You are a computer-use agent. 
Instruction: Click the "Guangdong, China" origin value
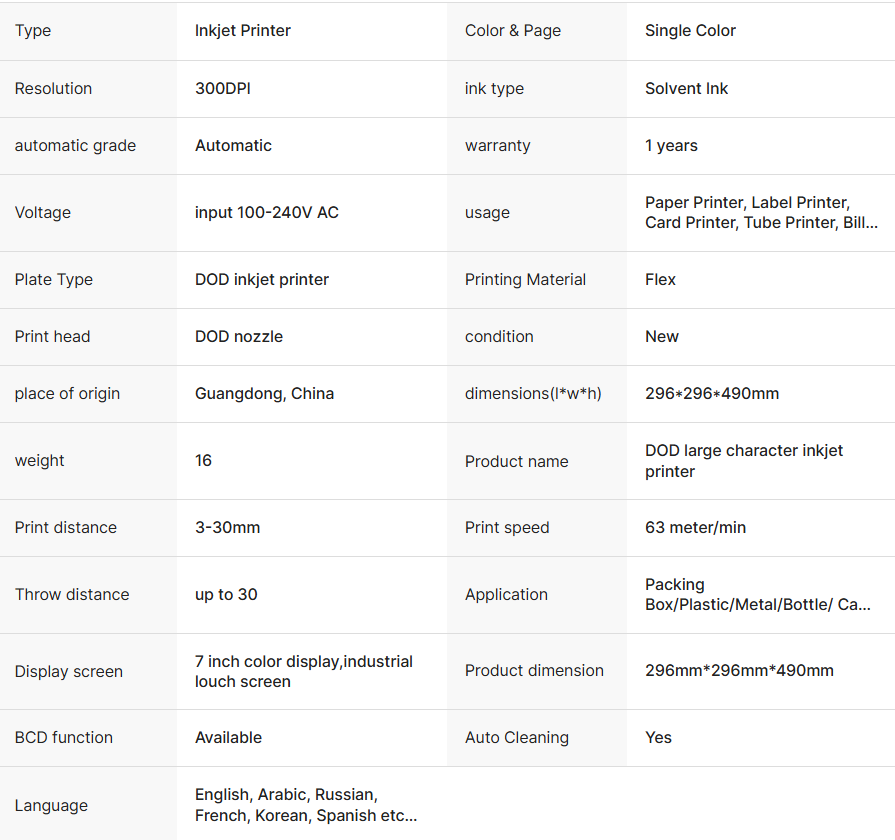click(264, 393)
